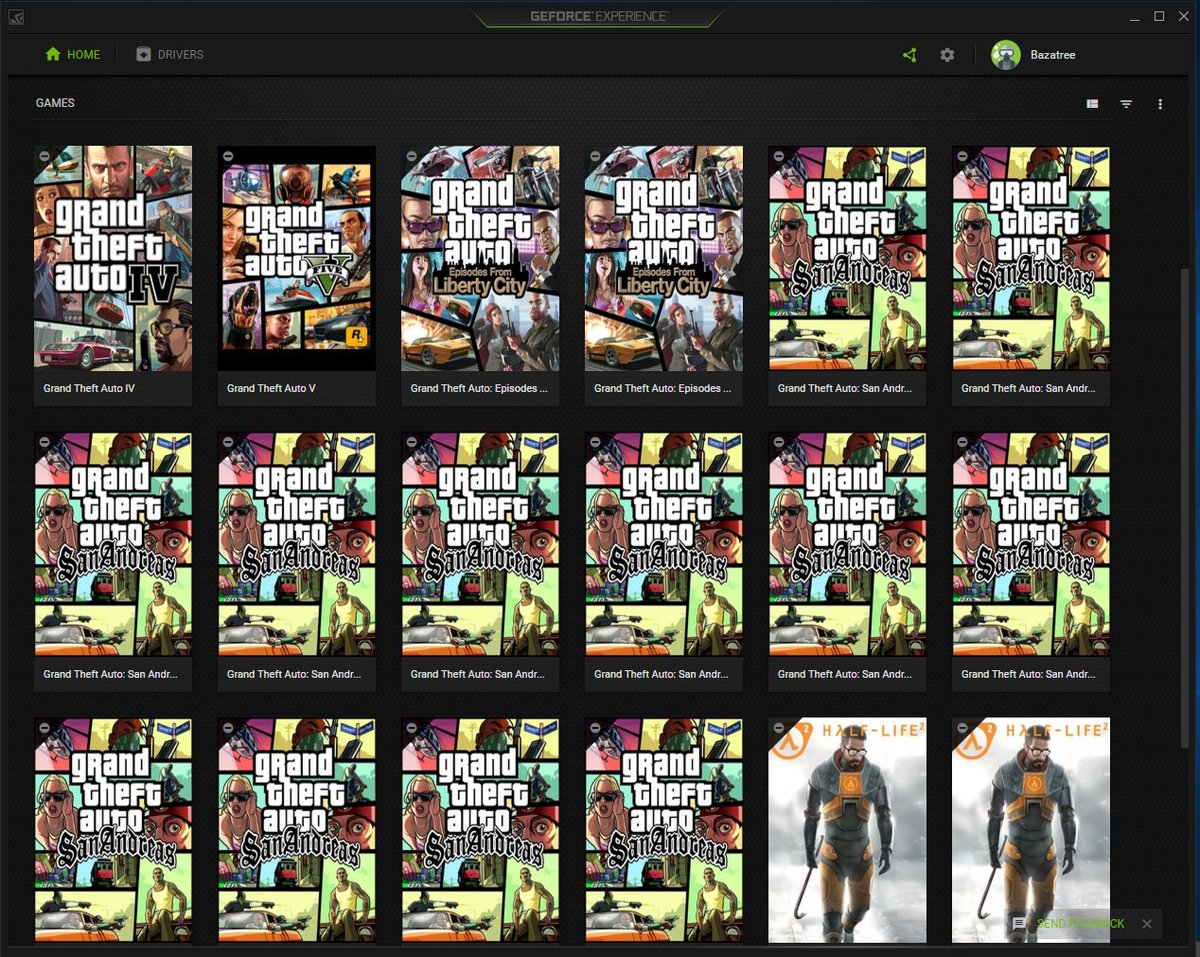Open the Bazatree account menu

click(x=1053, y=55)
